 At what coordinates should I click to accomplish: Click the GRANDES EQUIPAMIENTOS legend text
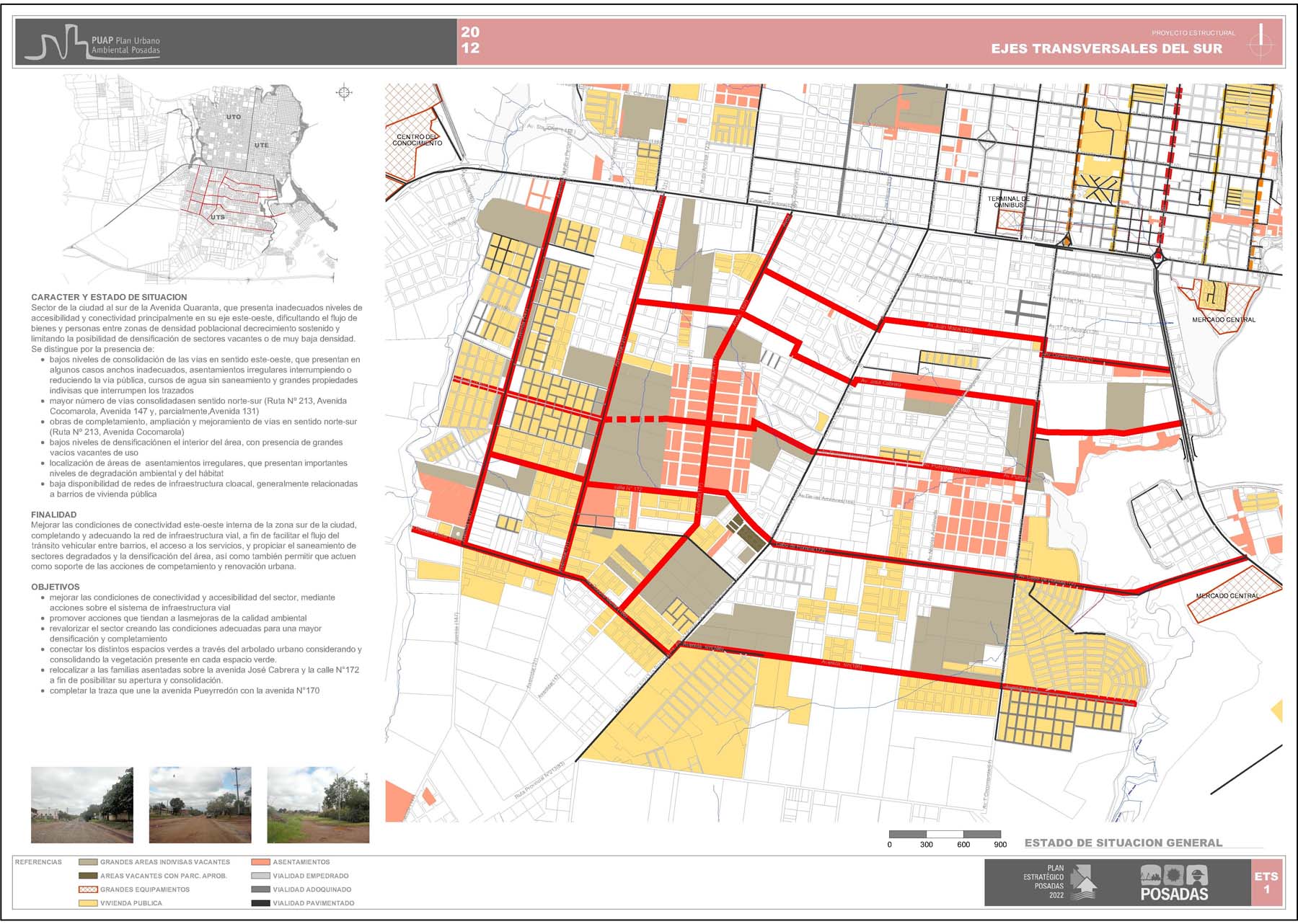click(145, 889)
